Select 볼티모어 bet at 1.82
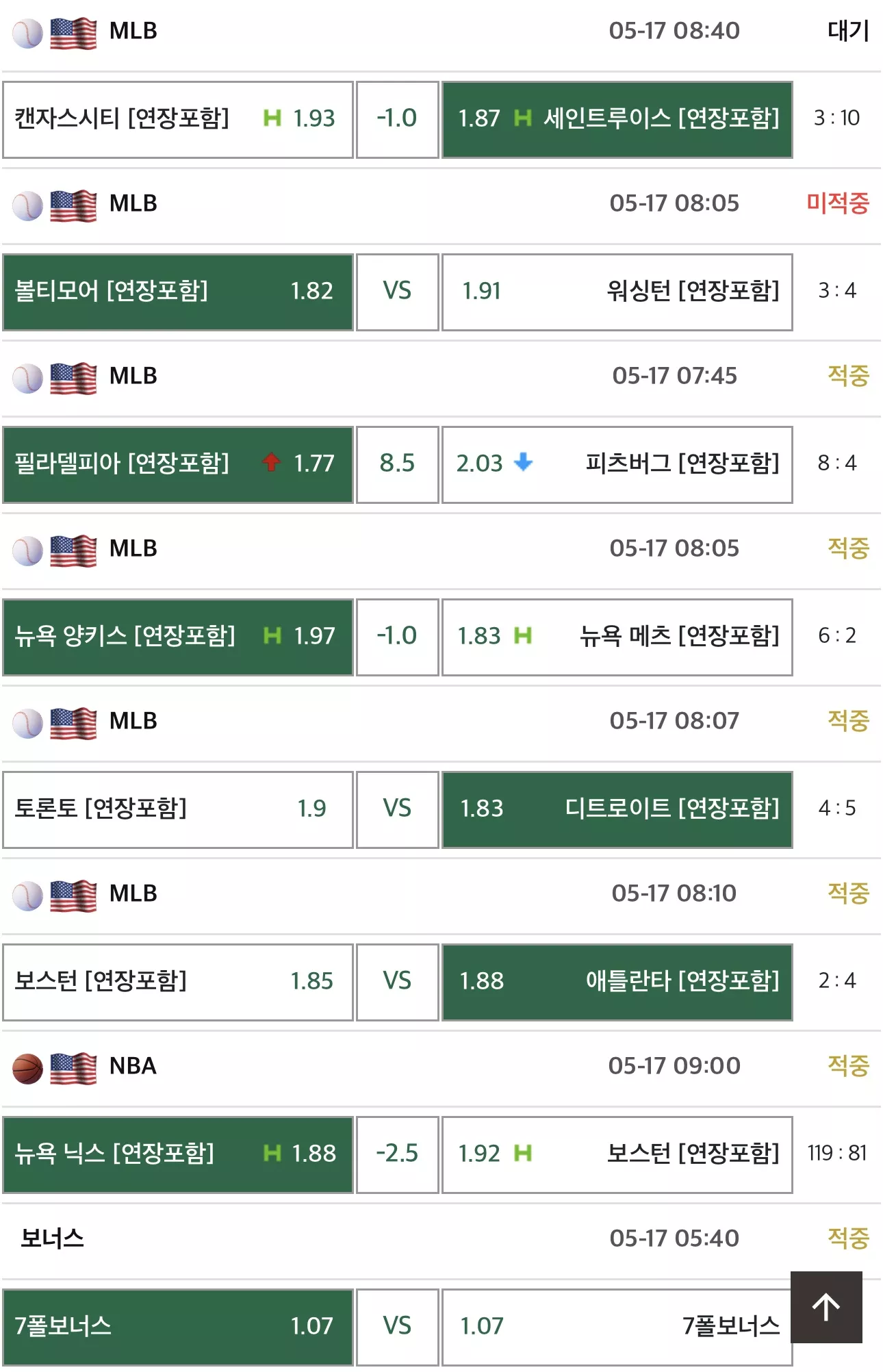The width and height of the screenshot is (883, 1372). pos(178,292)
